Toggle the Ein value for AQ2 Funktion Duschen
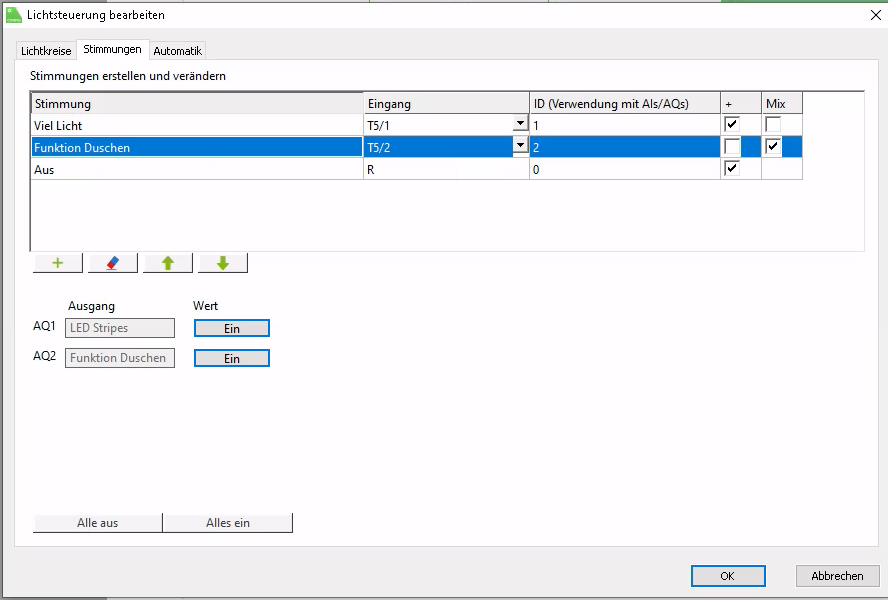The width and height of the screenshot is (888, 600). click(231, 358)
